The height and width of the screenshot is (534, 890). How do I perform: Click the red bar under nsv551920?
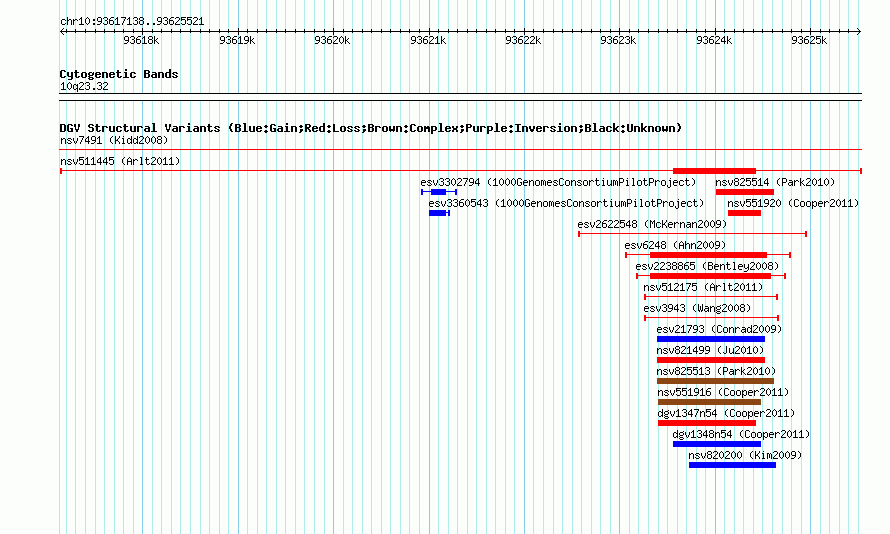[744, 213]
